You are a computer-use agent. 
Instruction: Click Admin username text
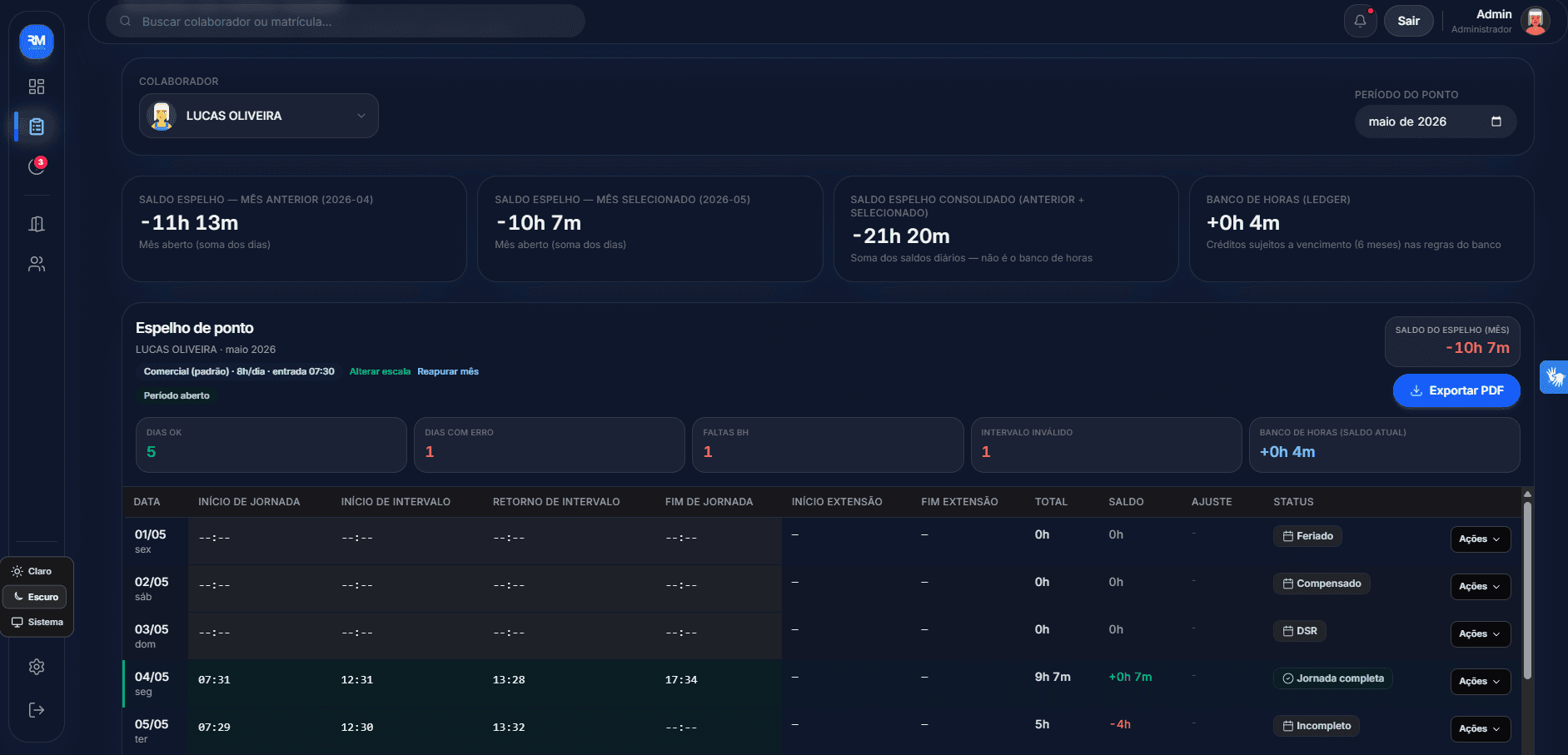(1494, 14)
